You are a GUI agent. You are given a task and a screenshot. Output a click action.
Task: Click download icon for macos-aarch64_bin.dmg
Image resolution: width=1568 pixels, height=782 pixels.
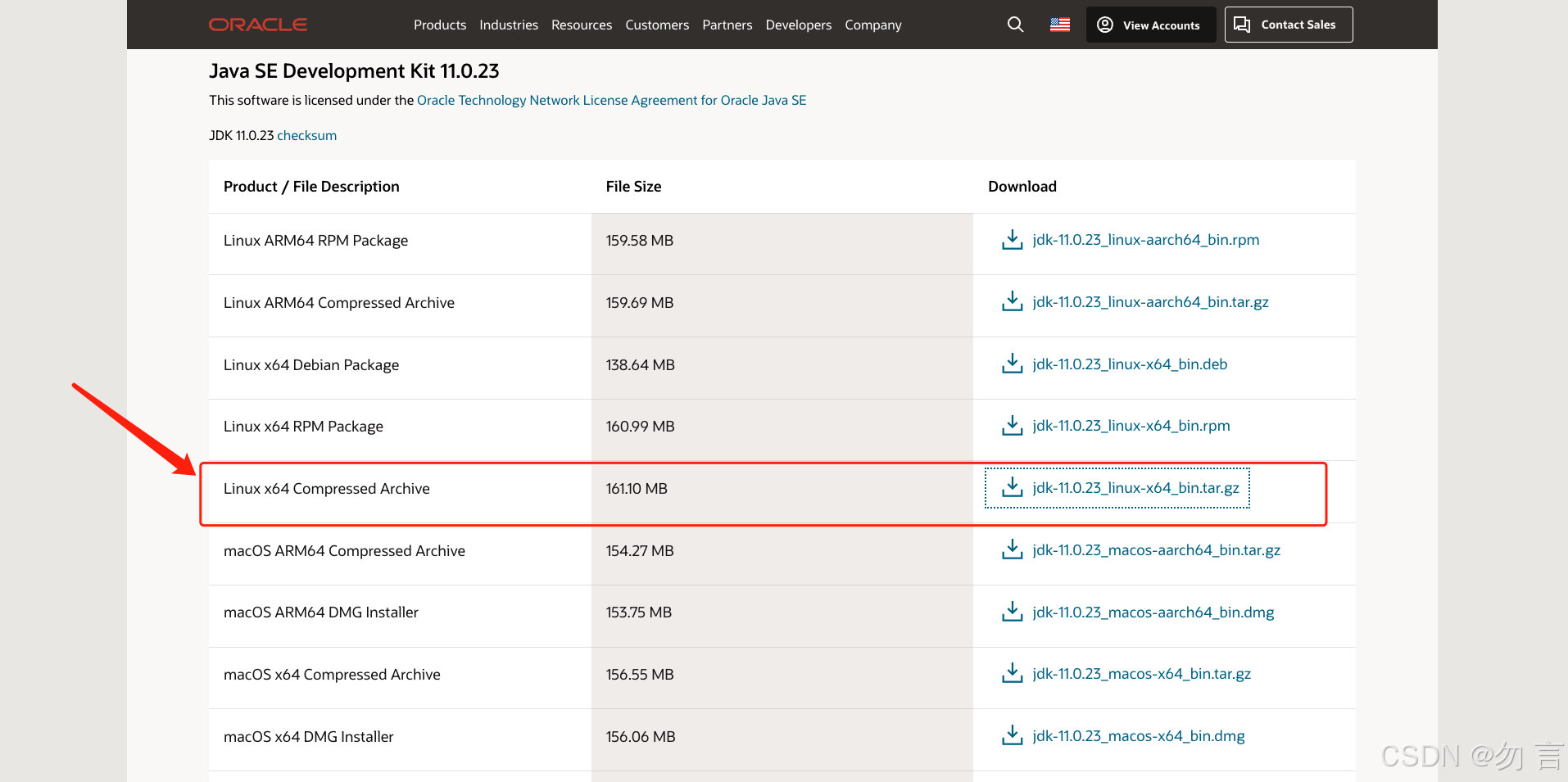(1013, 612)
